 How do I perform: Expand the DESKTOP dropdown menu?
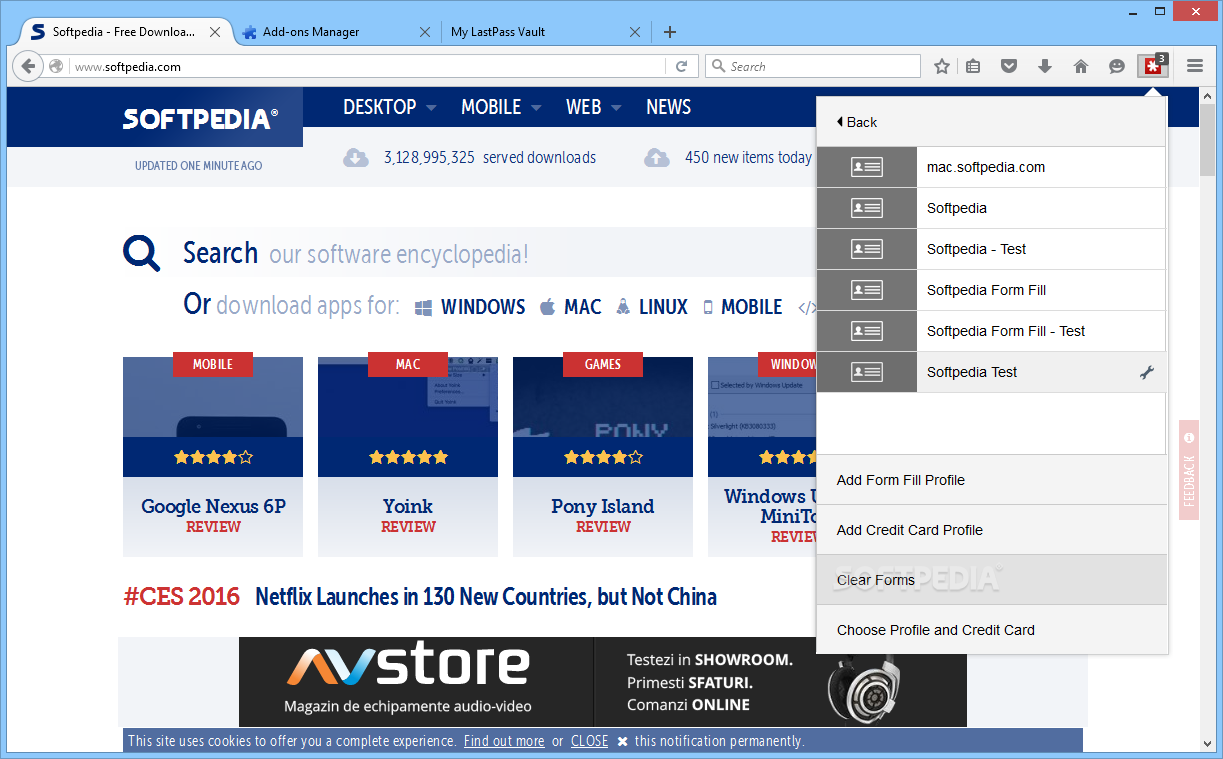point(390,107)
